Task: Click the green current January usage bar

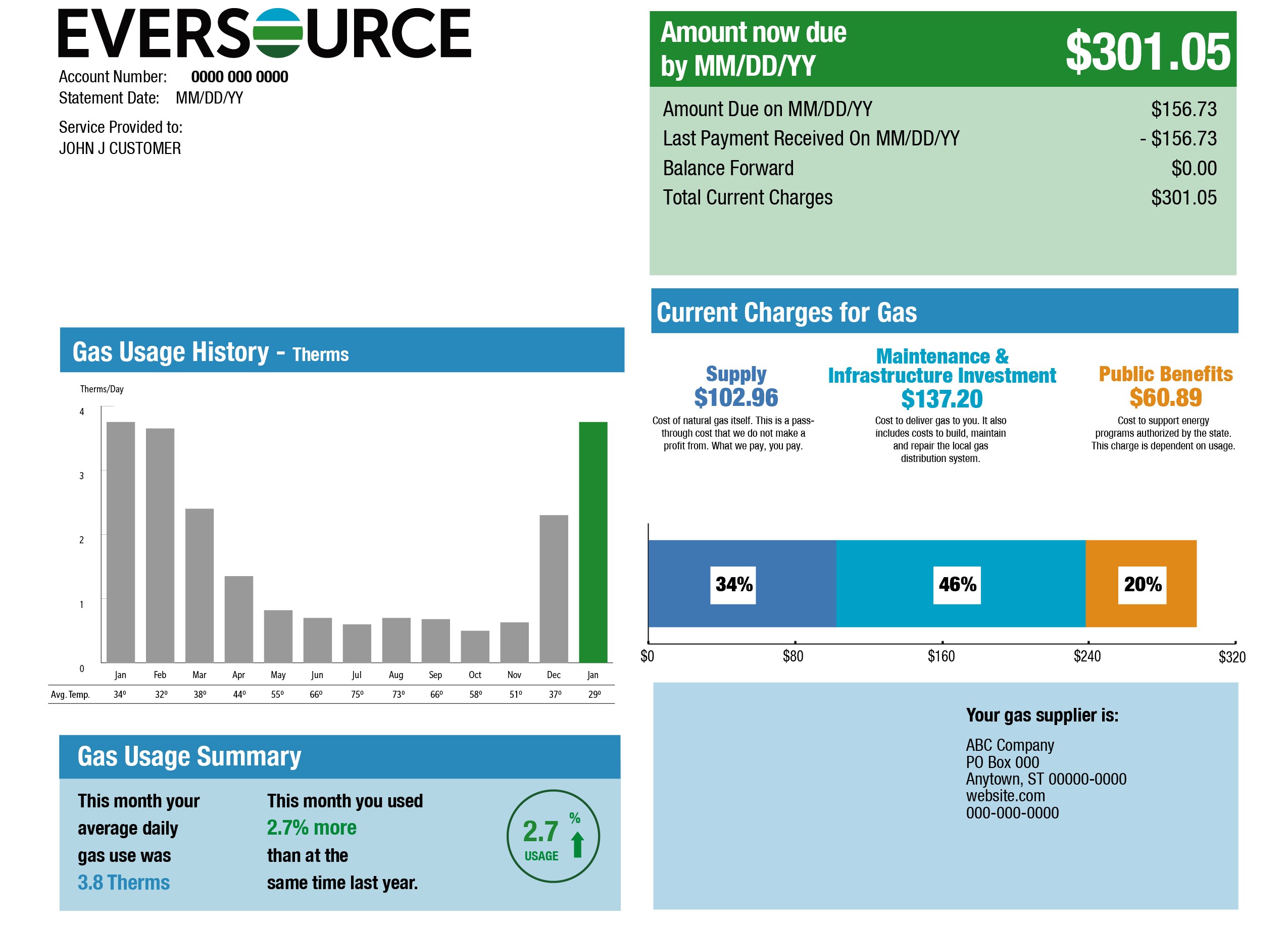Action: point(593,542)
